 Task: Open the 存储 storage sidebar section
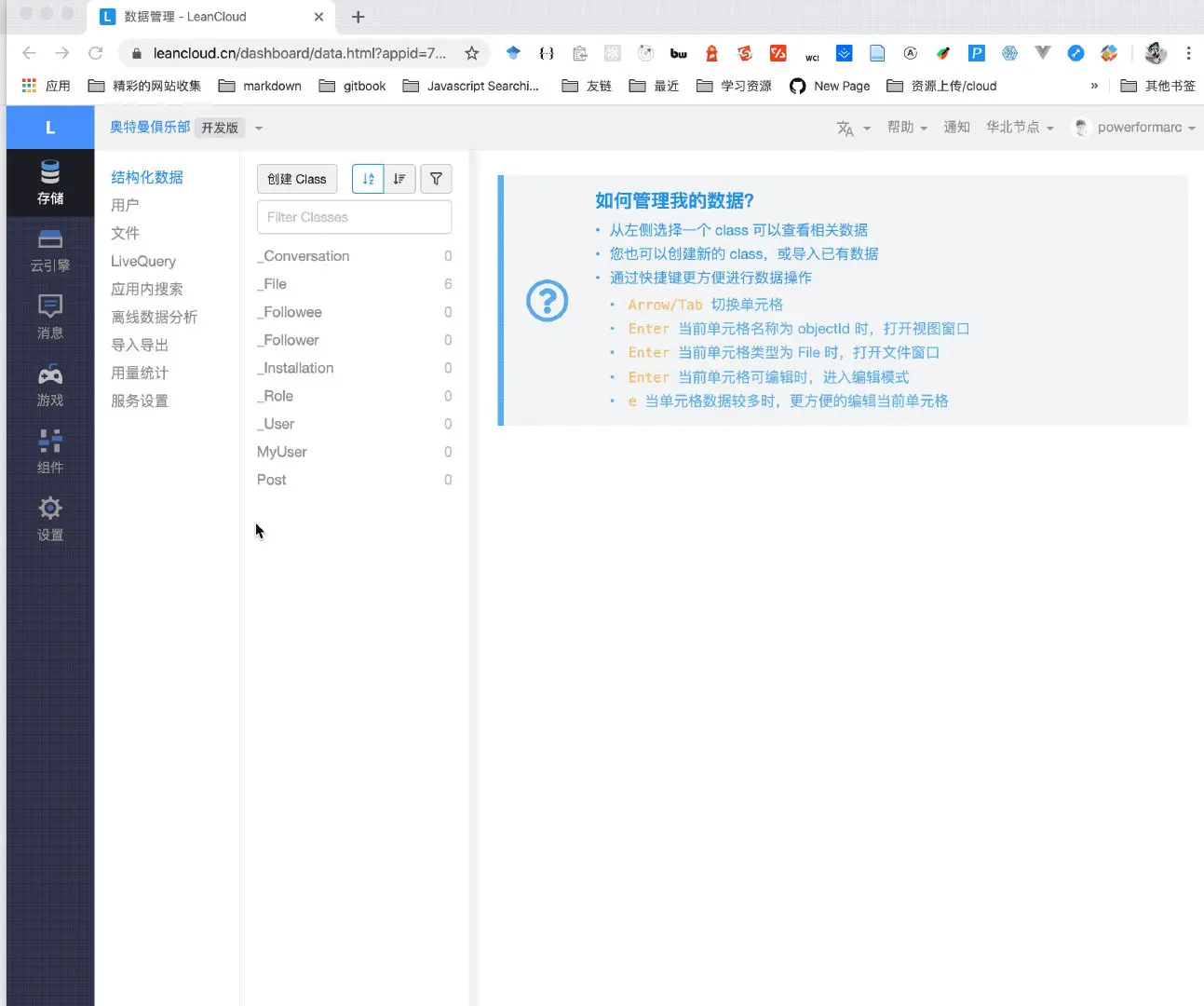point(50,183)
